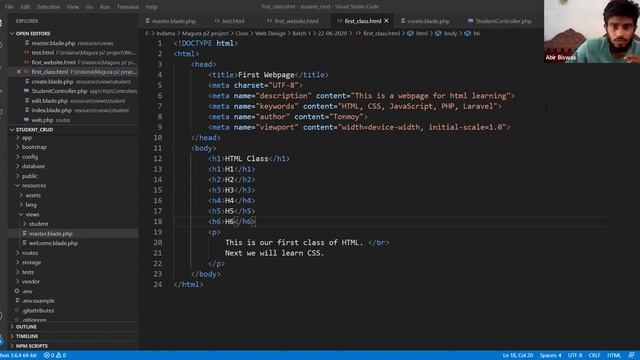Click the html breadcrumb segment
The width and height of the screenshot is (640, 360).
[x=422, y=33]
